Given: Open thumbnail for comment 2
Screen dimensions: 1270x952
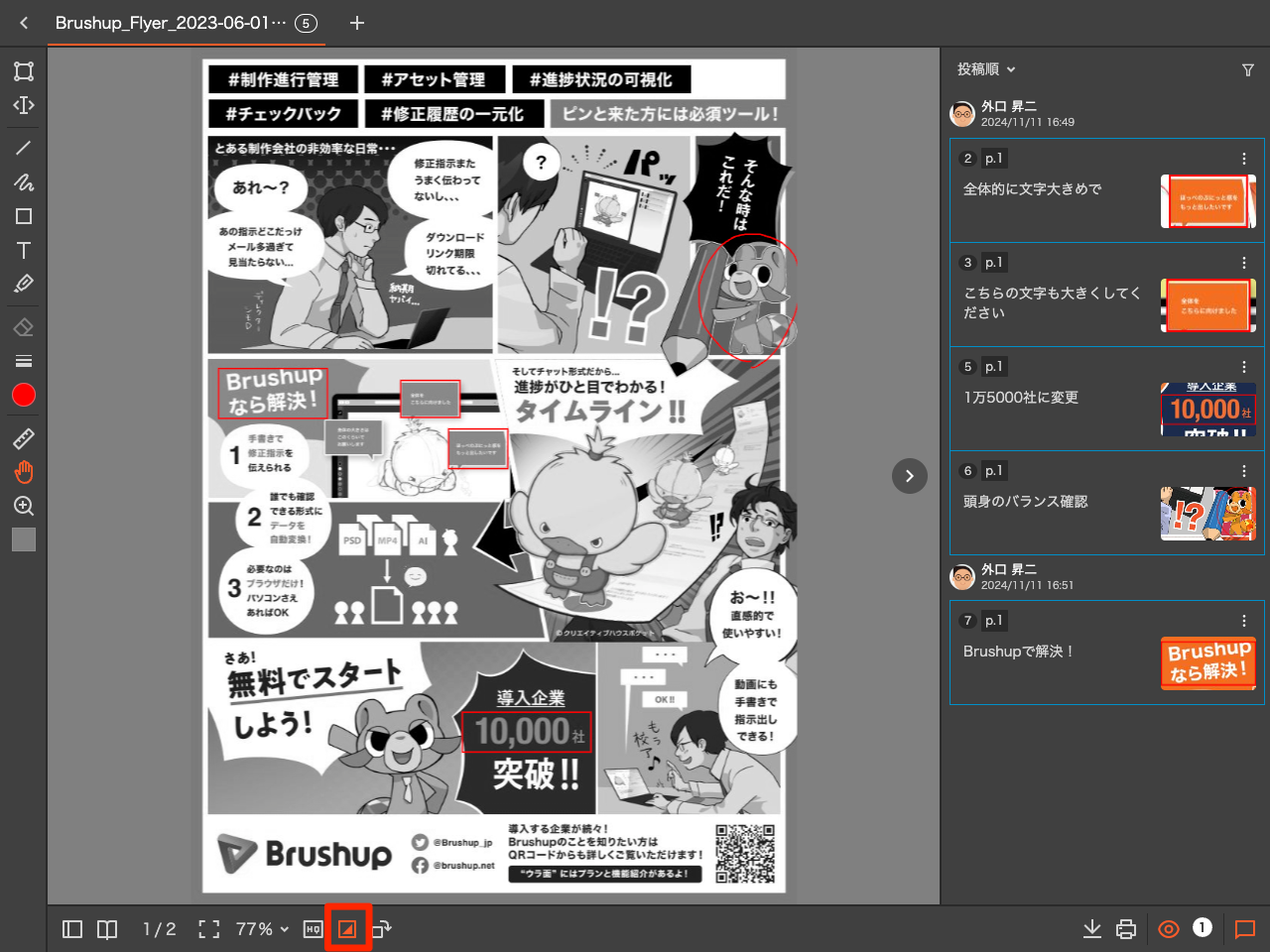Looking at the screenshot, I should pyautogui.click(x=1208, y=201).
